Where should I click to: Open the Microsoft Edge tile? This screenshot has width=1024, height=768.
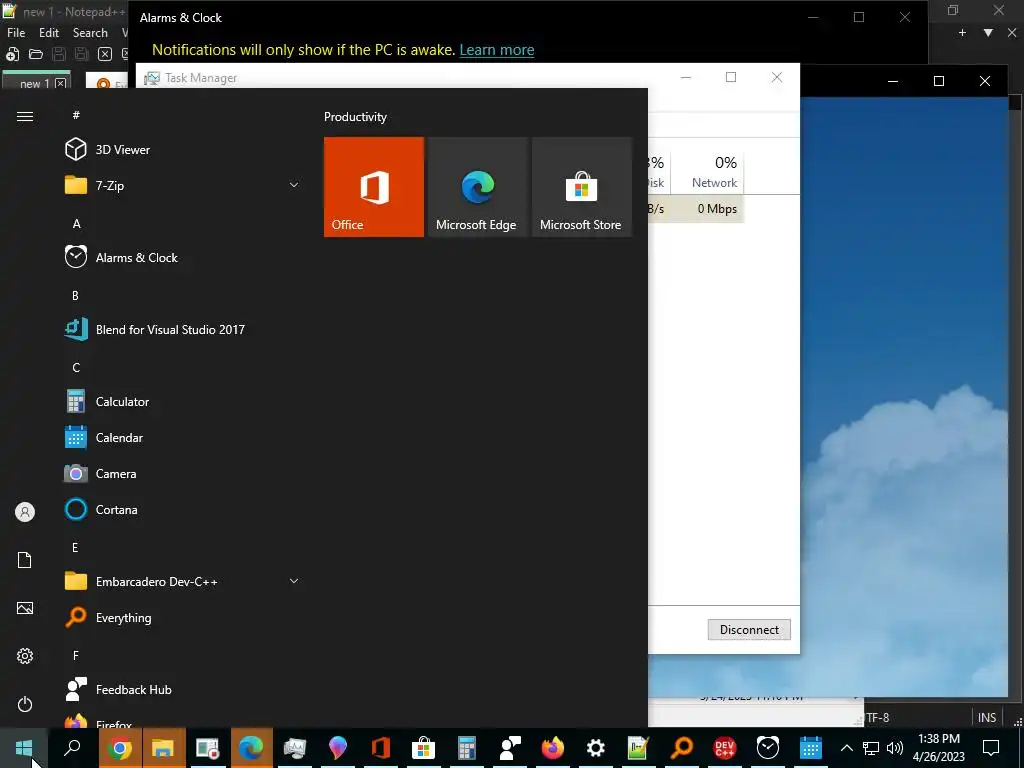point(477,187)
